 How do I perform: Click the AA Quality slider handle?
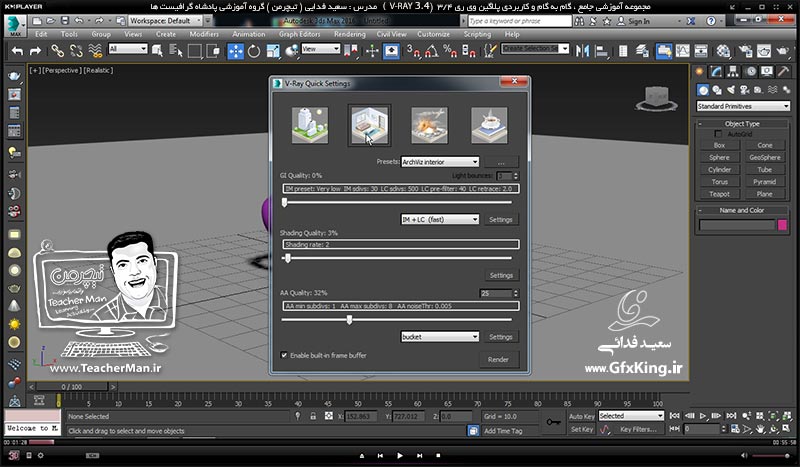coord(349,320)
